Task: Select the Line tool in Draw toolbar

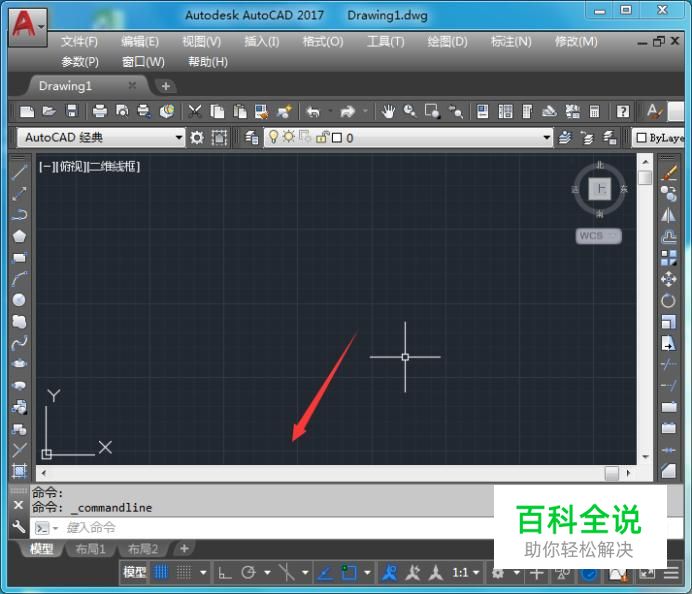Action: point(19,172)
